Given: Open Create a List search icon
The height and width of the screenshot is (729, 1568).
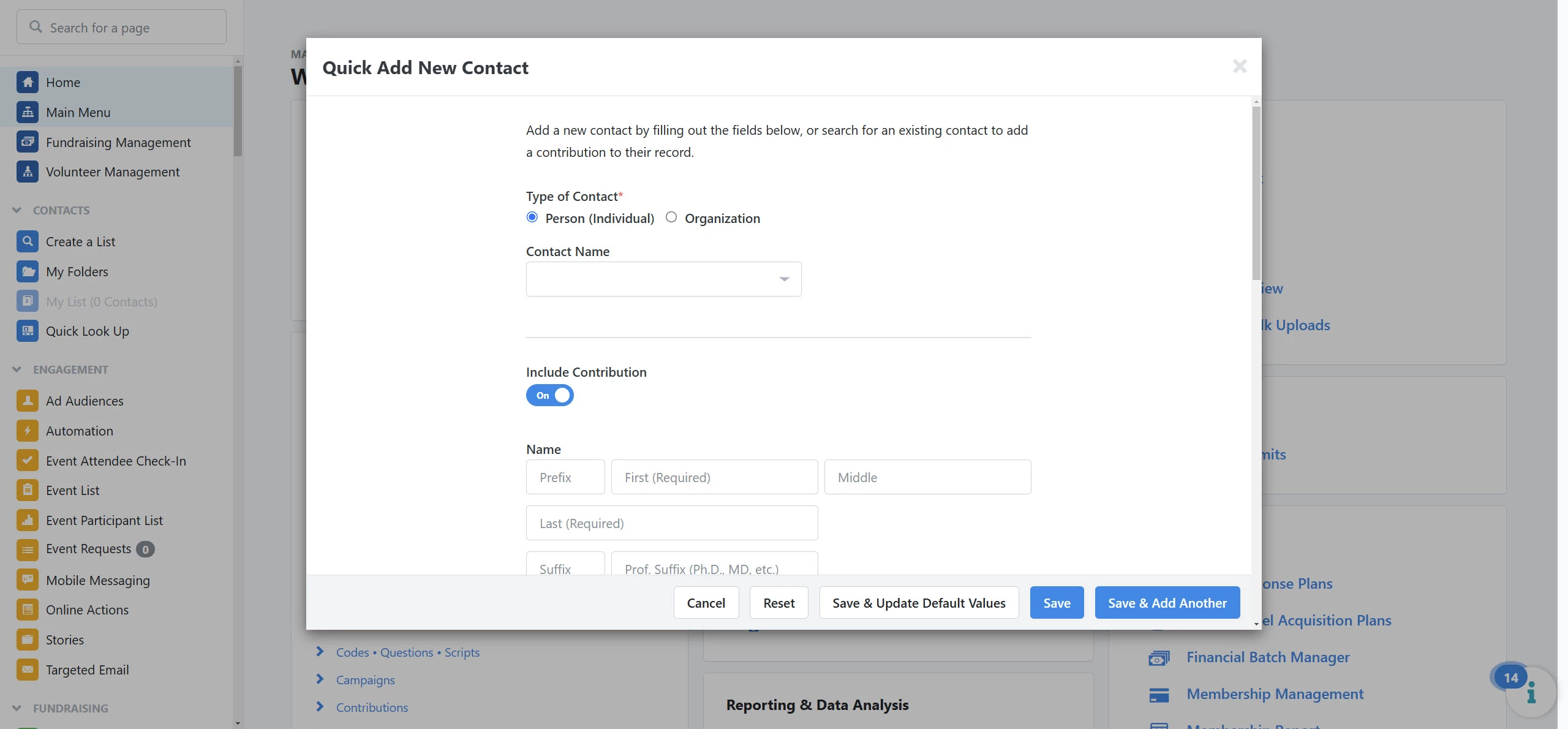Looking at the screenshot, I should pyautogui.click(x=28, y=241).
